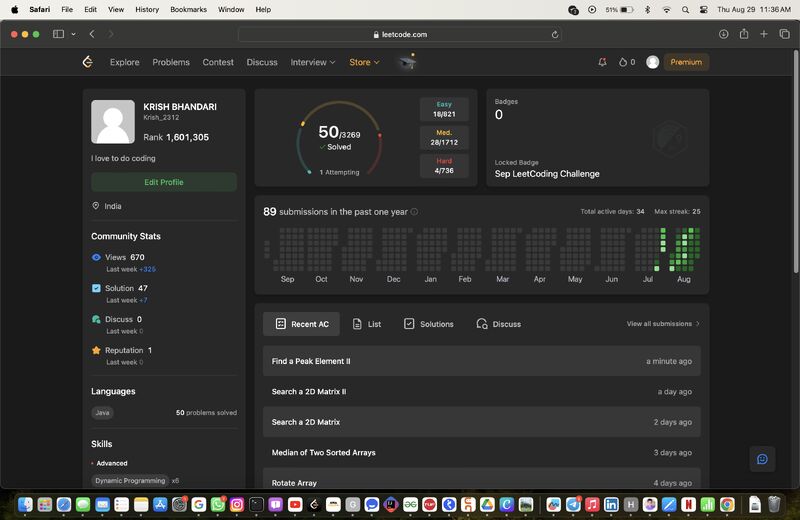The image size is (800, 520).
Task: Open LinkedIn from the dock
Action: pyautogui.click(x=611, y=505)
